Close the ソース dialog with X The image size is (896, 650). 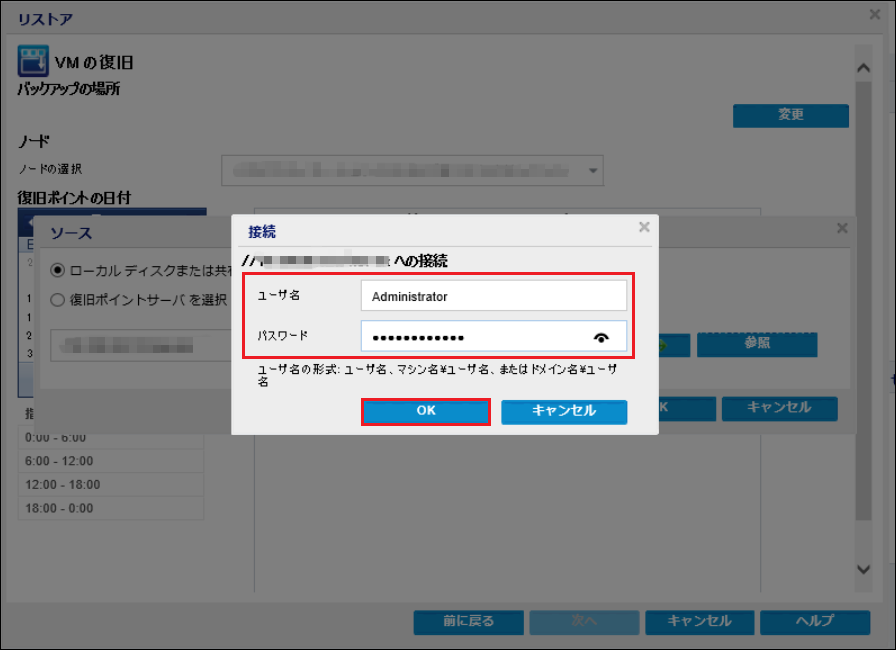tap(842, 228)
